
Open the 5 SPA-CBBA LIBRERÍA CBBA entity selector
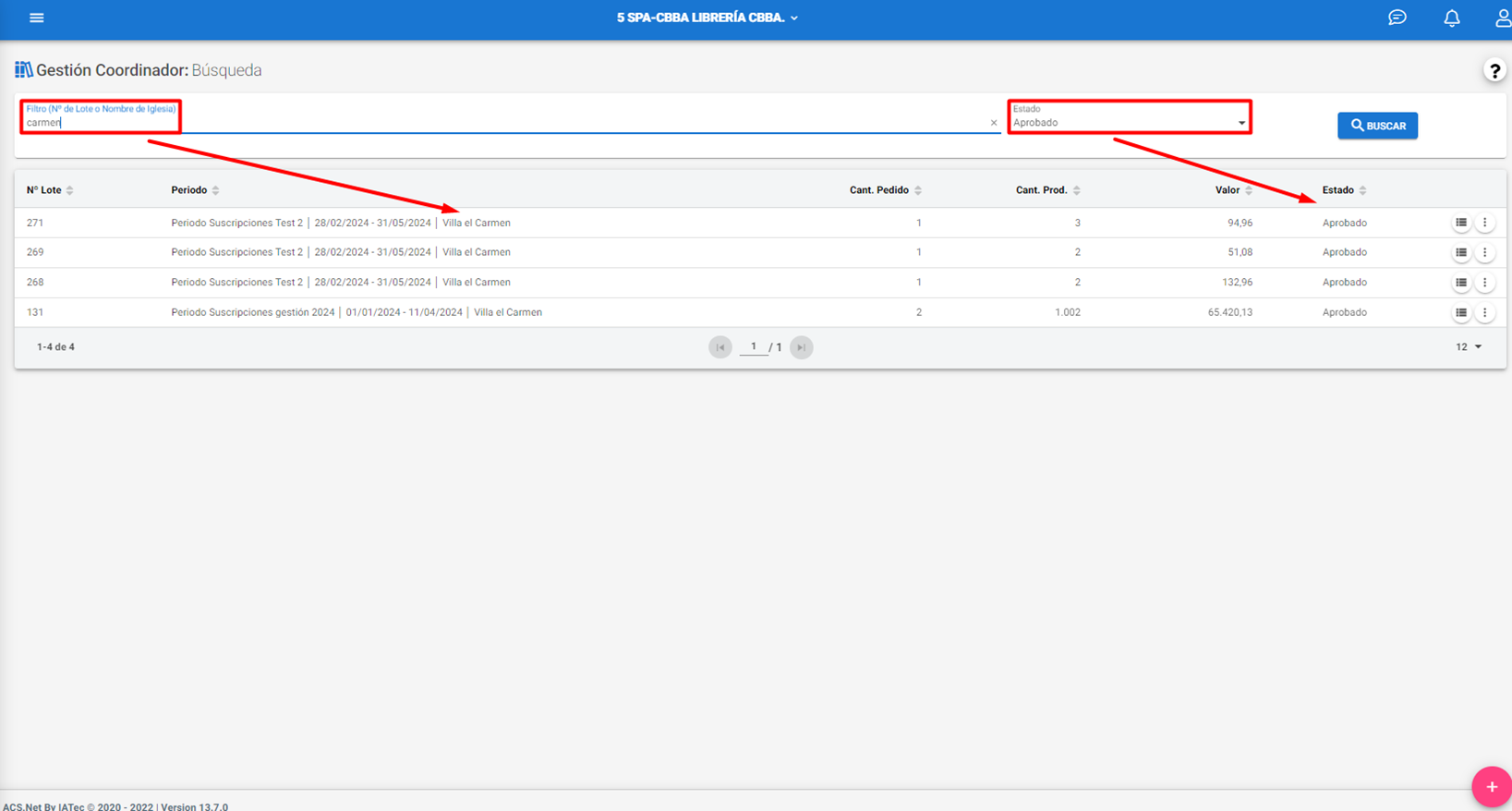(x=708, y=18)
